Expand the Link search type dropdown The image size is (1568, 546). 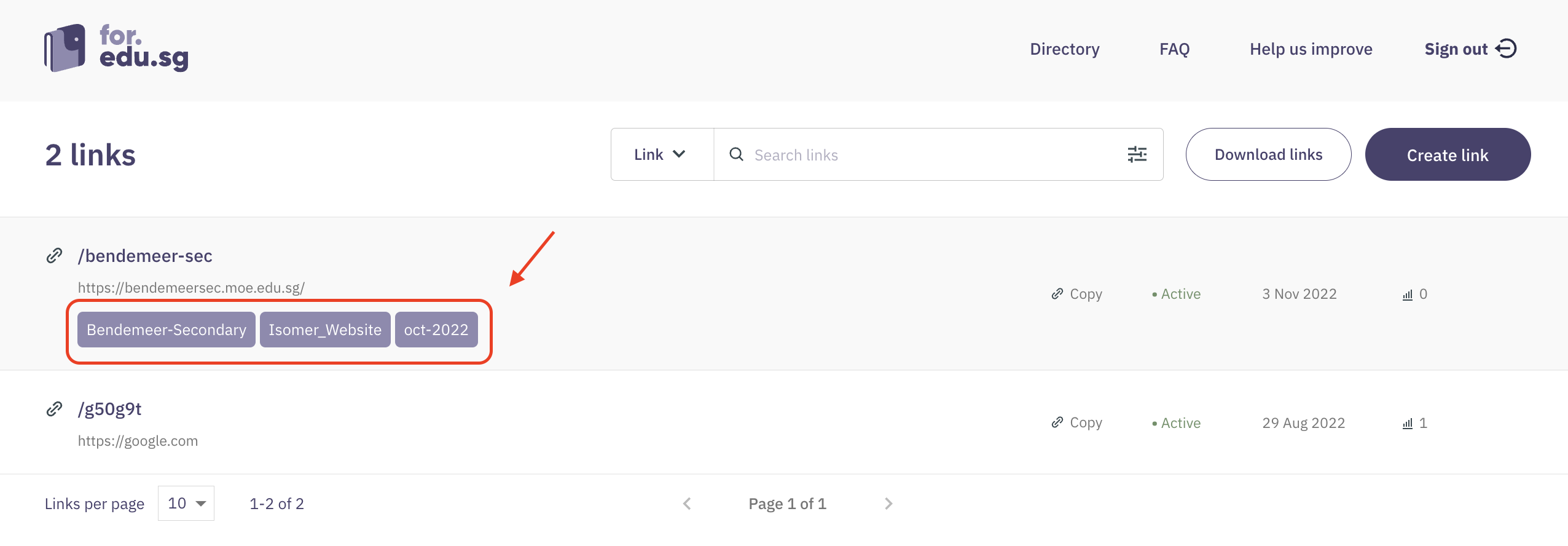(x=661, y=154)
